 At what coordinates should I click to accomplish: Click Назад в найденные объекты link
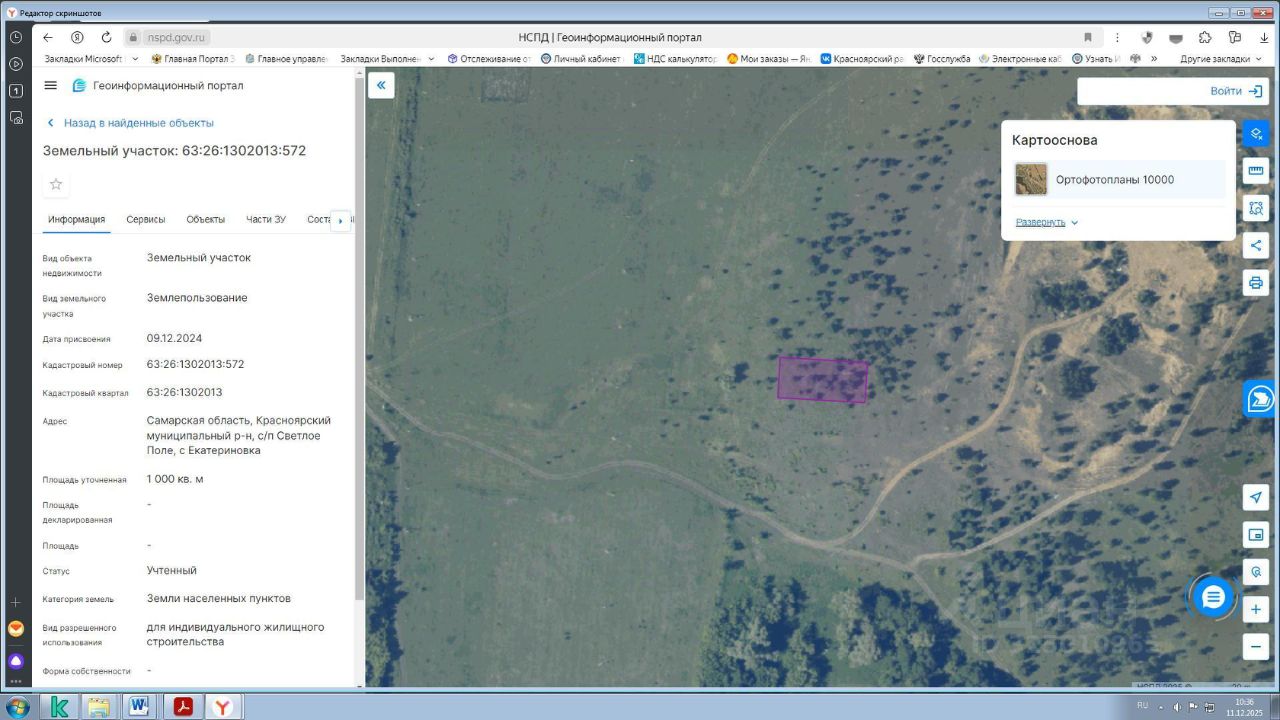tap(130, 123)
